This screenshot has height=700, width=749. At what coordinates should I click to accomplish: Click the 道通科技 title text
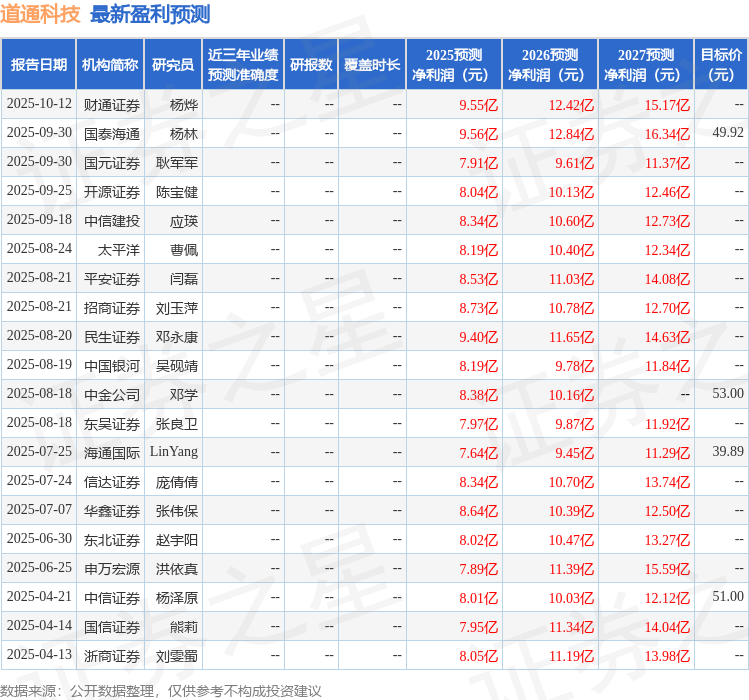[x=40, y=14]
